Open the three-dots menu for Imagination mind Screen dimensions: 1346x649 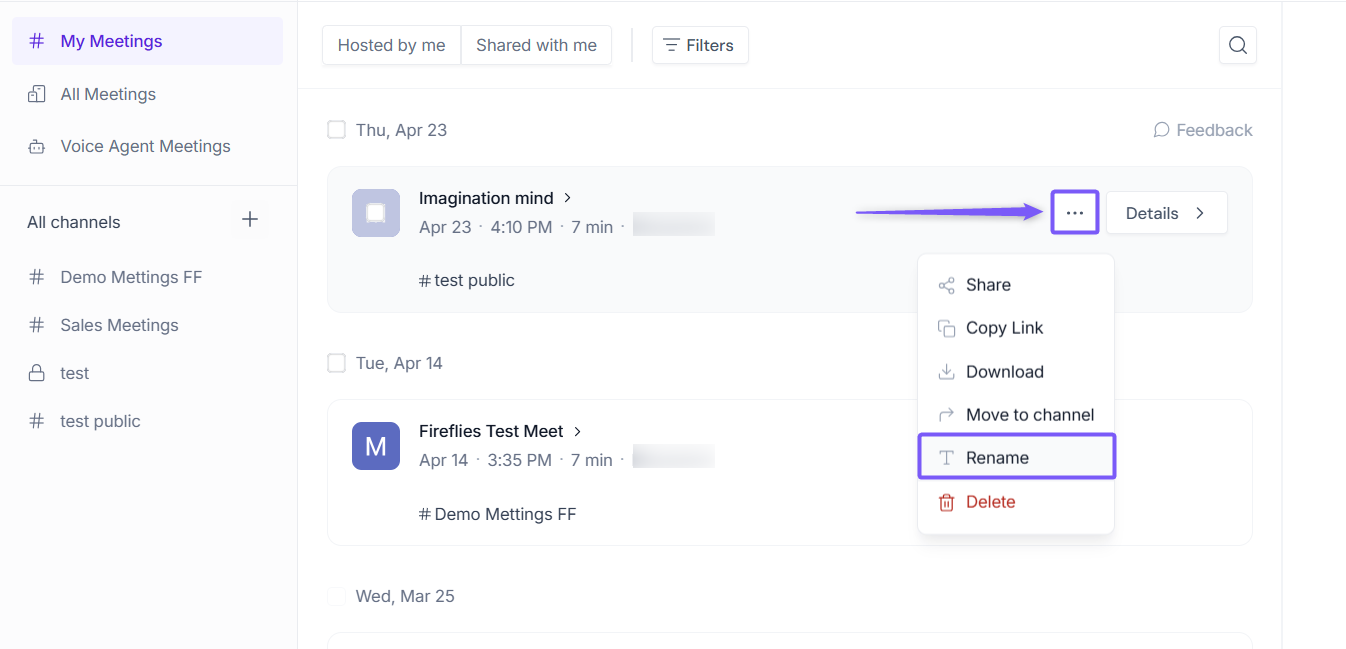(x=1075, y=213)
